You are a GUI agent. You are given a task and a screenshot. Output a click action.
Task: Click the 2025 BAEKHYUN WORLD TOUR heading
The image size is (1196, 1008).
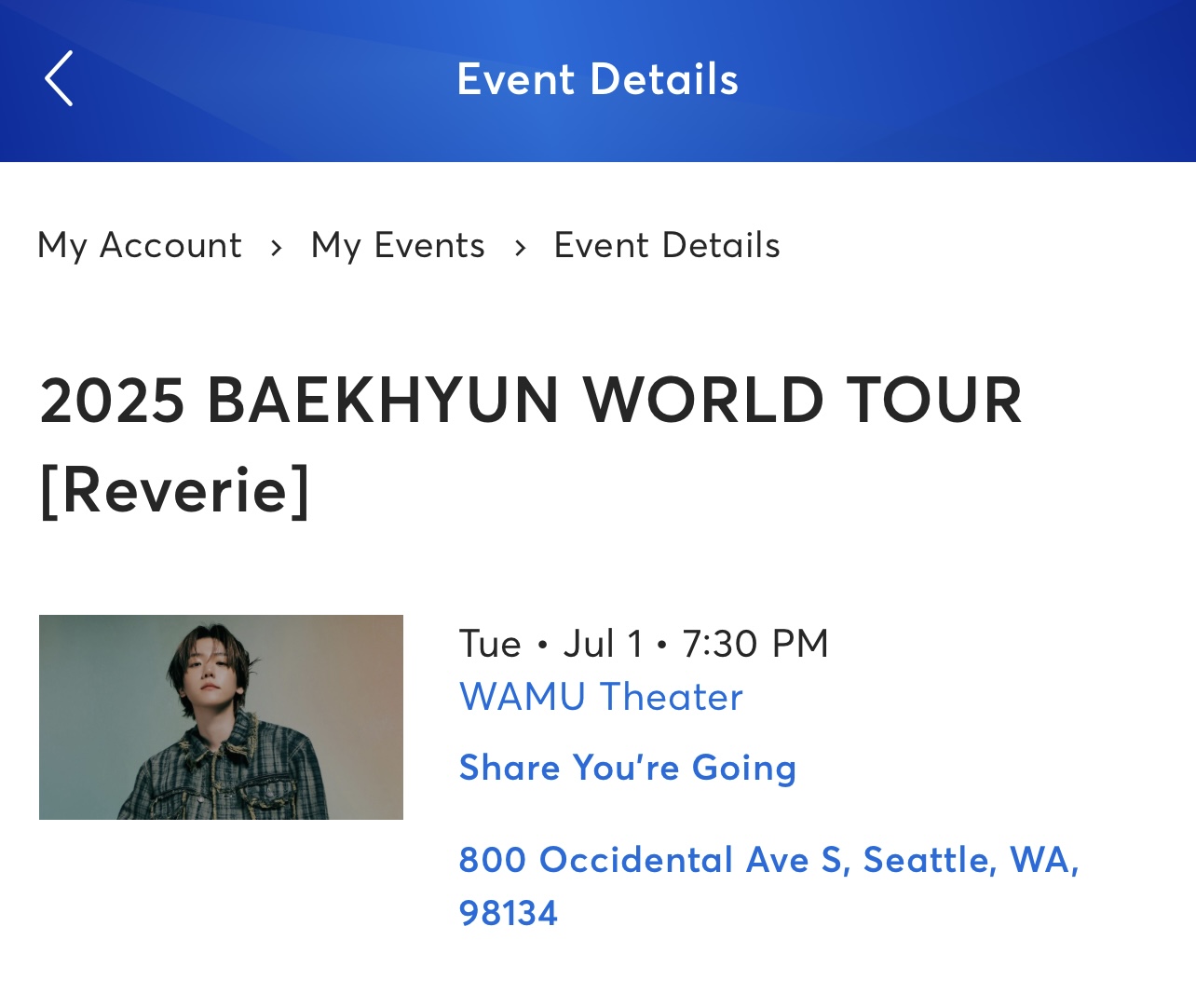531,401
